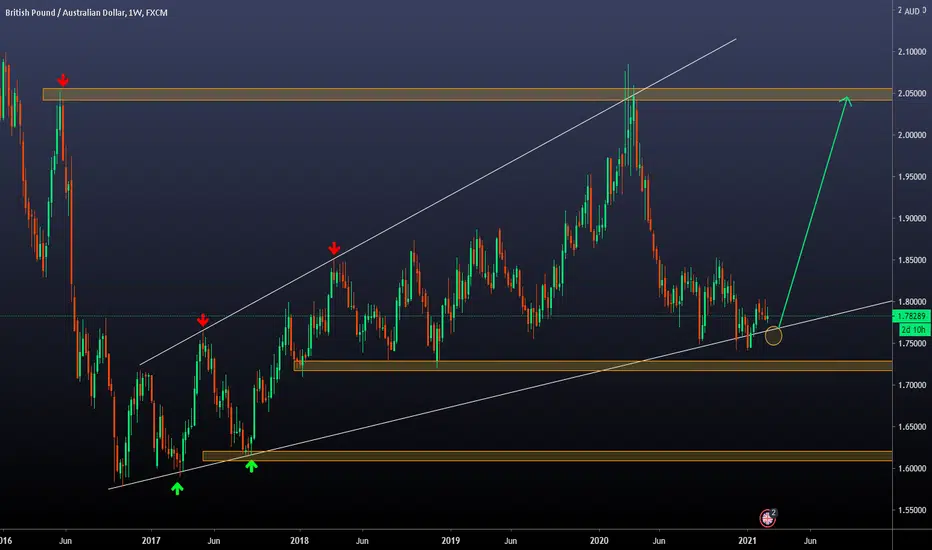Click the 2020 label on time axis
The width and height of the screenshot is (932, 550).
pyautogui.click(x=599, y=540)
